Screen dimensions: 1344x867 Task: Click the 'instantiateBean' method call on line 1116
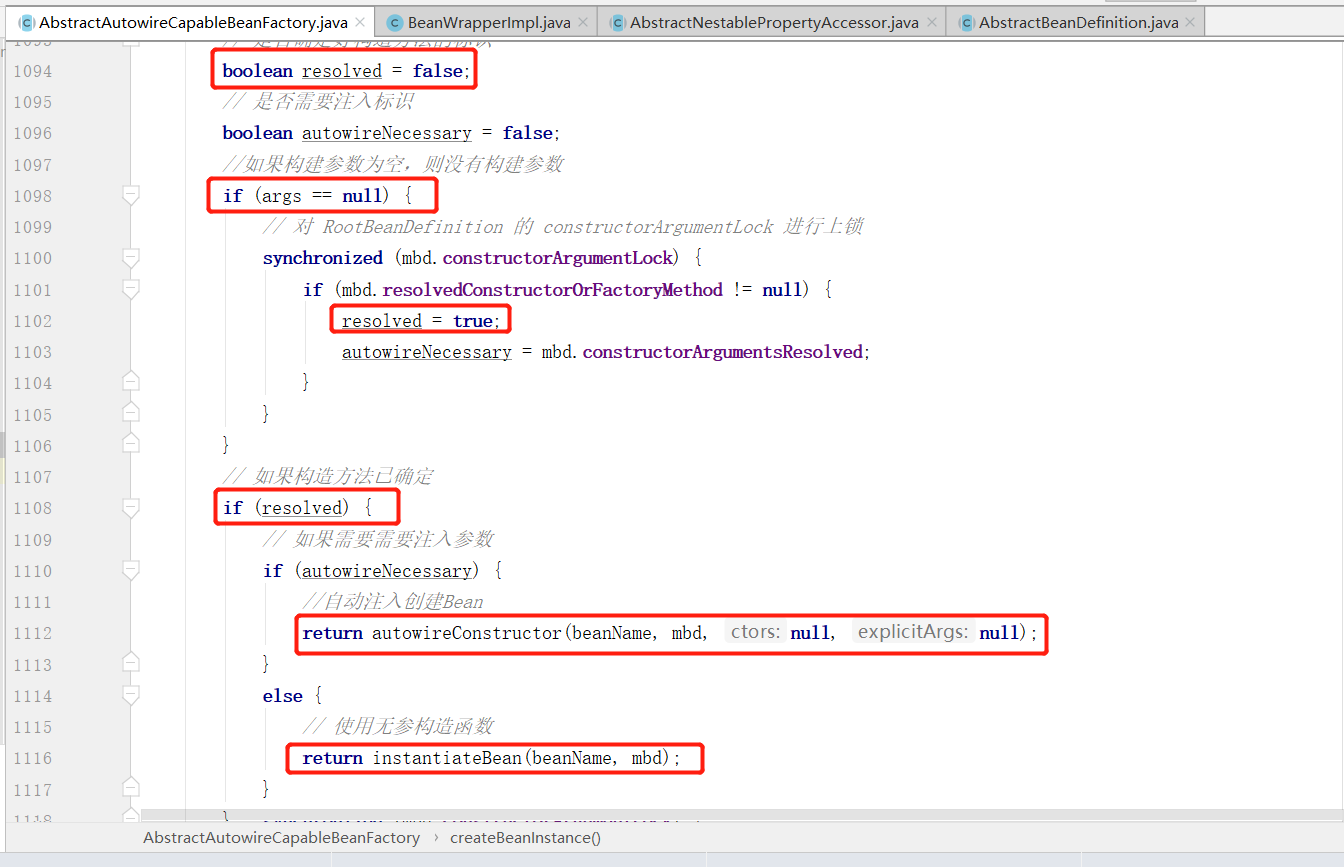tap(447, 758)
